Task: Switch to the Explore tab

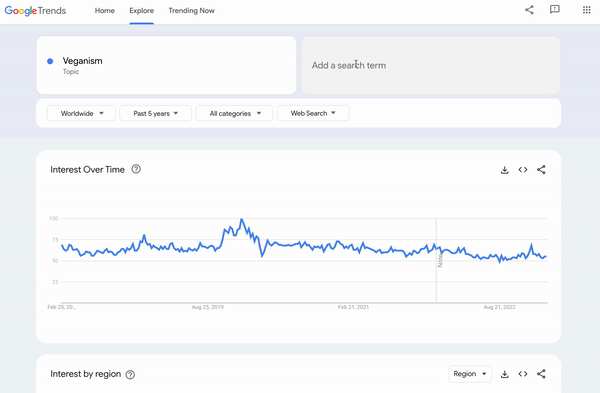Action: tap(142, 11)
